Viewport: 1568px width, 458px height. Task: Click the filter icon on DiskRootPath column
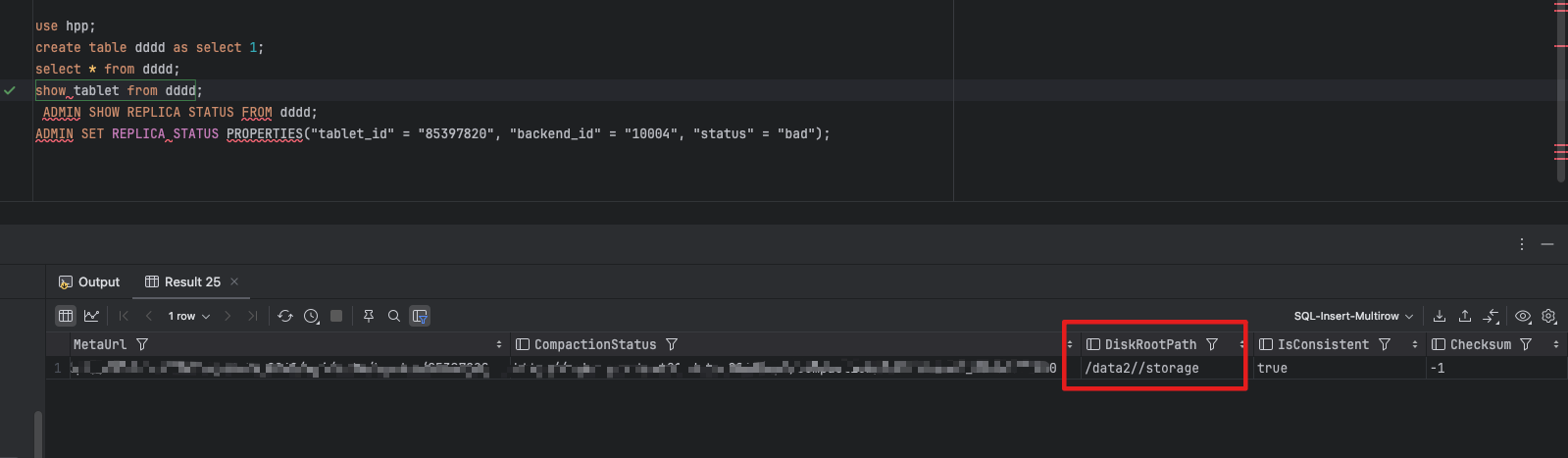click(x=1212, y=344)
